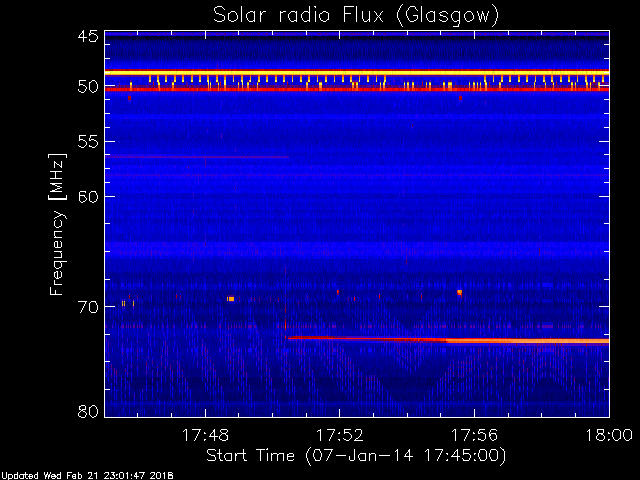Click the 45 MHz frequency tick label
The height and width of the screenshot is (480, 640).
coord(88,36)
